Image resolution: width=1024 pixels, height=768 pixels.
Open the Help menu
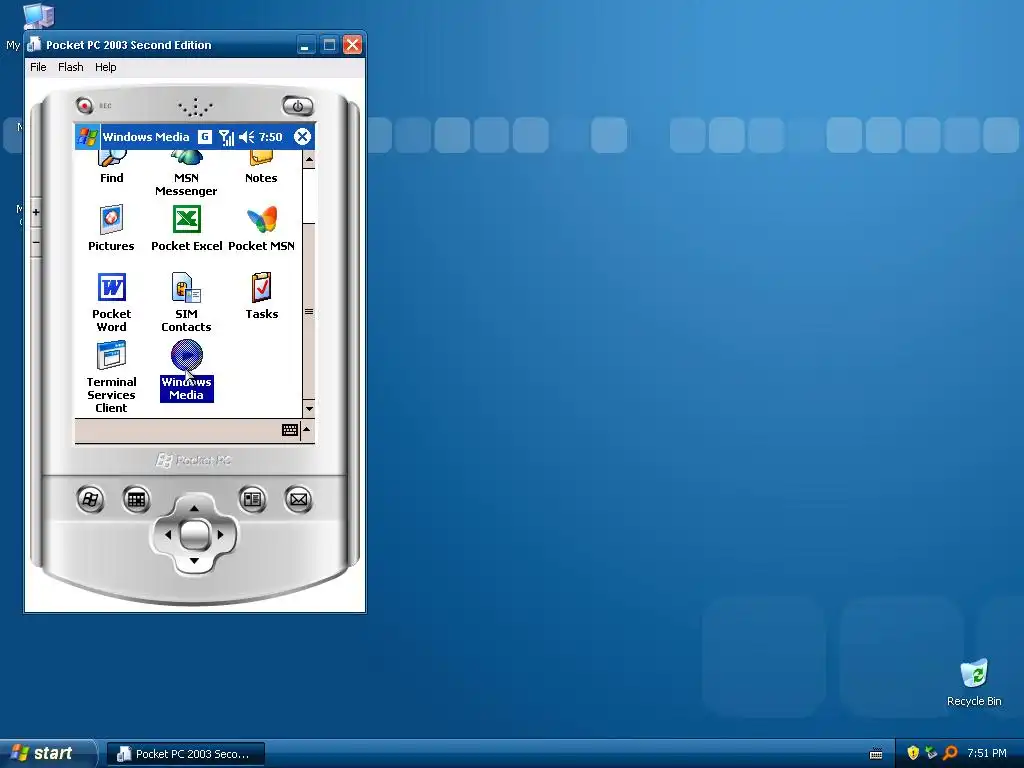tap(105, 67)
